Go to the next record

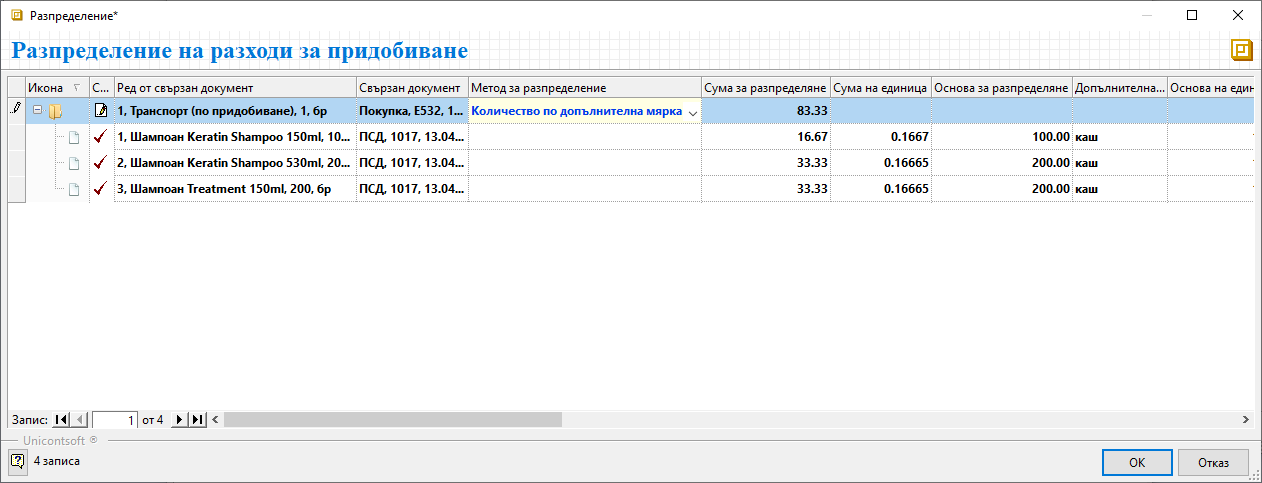(x=180, y=420)
